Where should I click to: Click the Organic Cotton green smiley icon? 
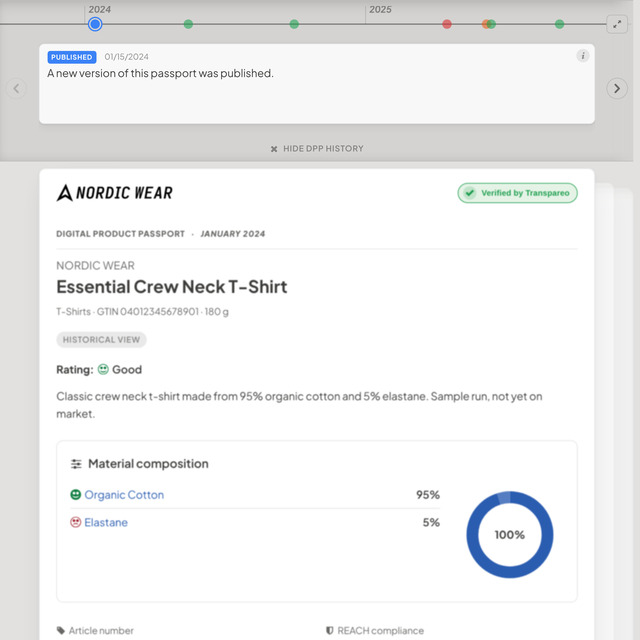(76, 495)
